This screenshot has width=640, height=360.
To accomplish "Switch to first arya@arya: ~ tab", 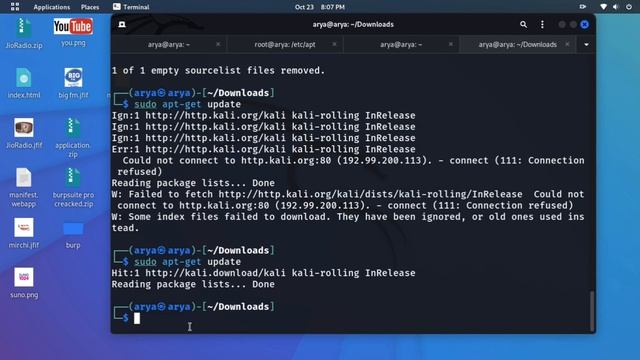I will pos(169,44).
